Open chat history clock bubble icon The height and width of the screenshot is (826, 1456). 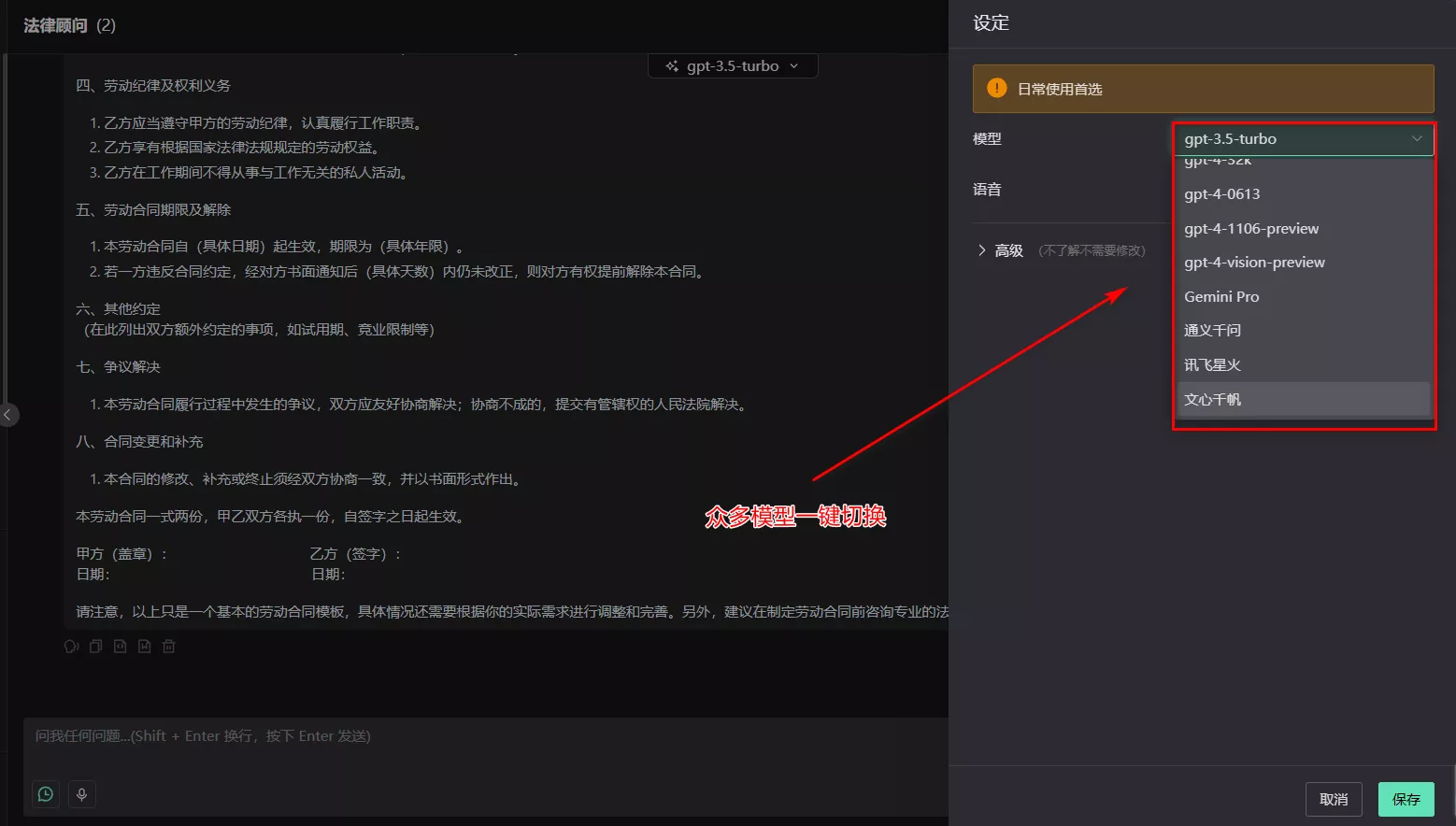click(46, 794)
